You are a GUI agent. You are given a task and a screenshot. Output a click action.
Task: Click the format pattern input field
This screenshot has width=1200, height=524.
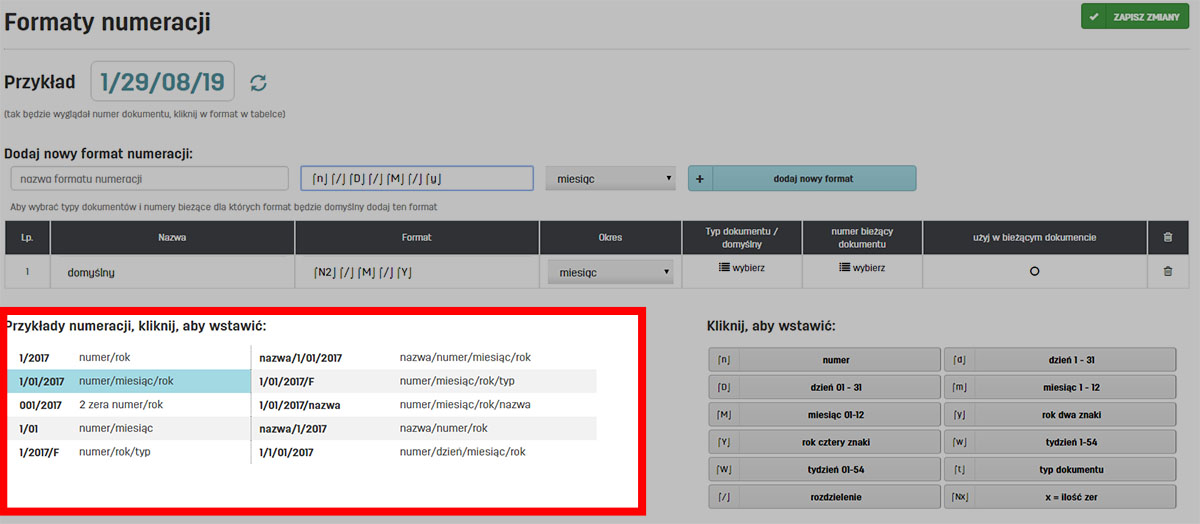point(416,179)
